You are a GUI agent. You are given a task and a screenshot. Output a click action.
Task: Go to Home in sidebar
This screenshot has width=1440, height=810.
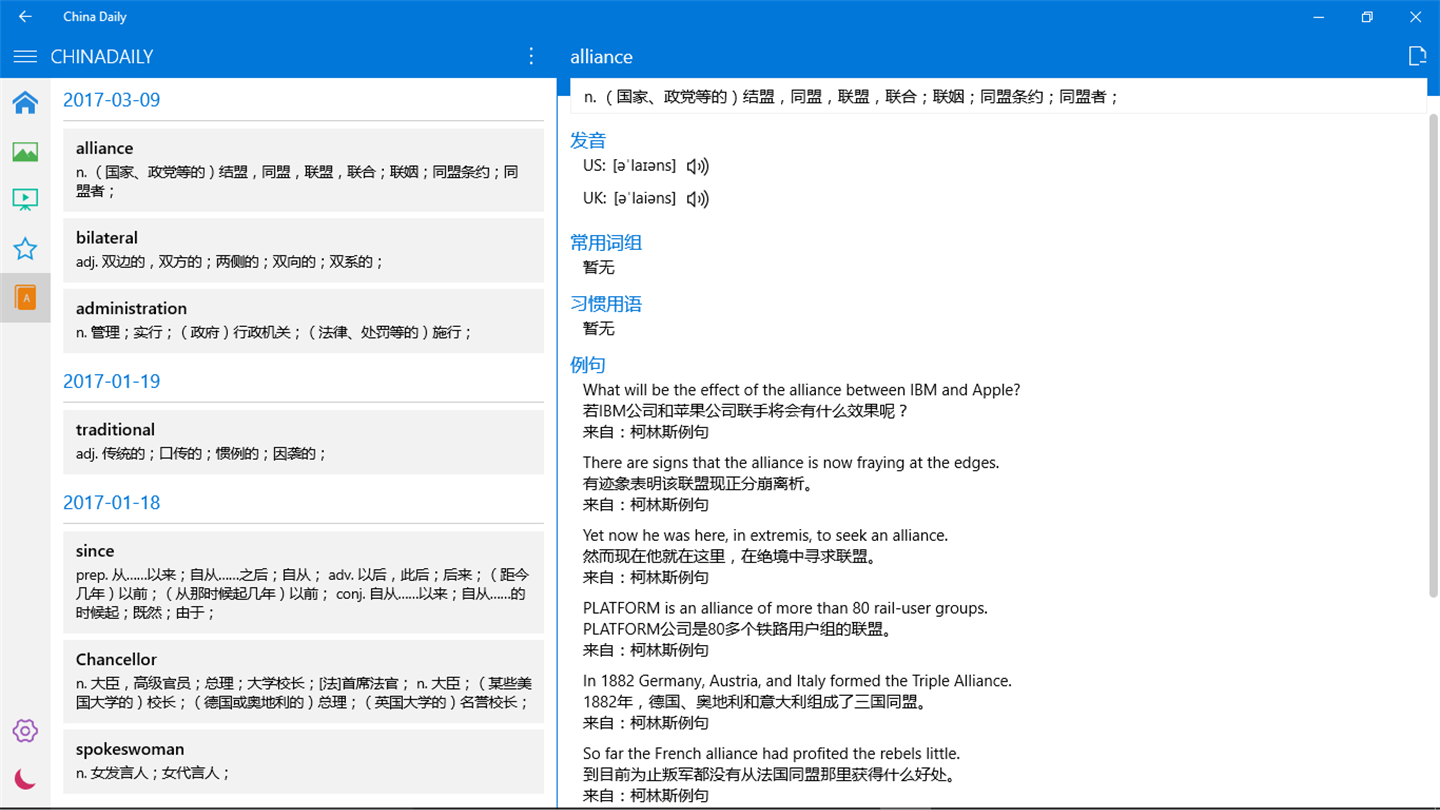point(25,103)
